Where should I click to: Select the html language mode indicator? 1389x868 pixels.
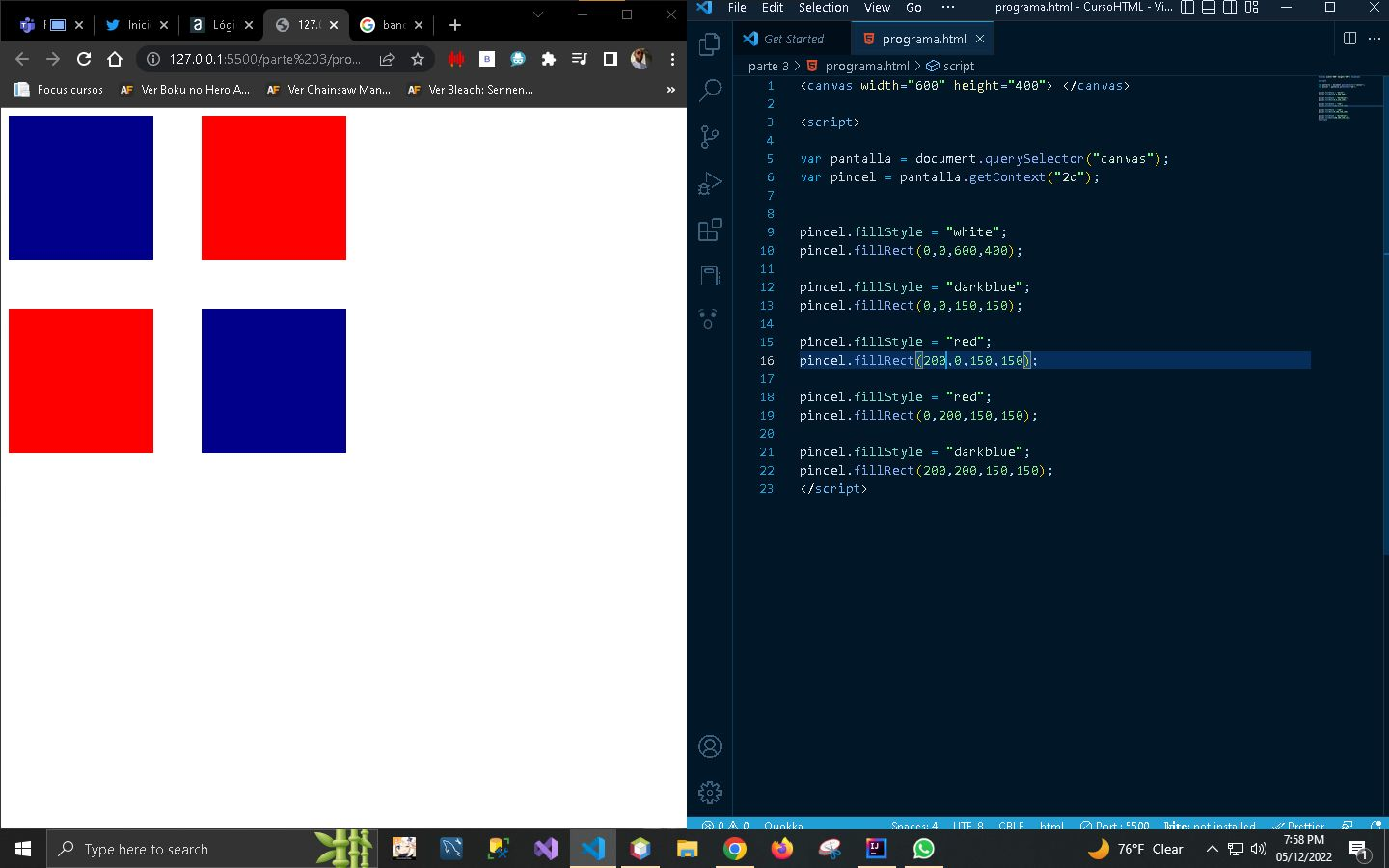tap(1051, 826)
